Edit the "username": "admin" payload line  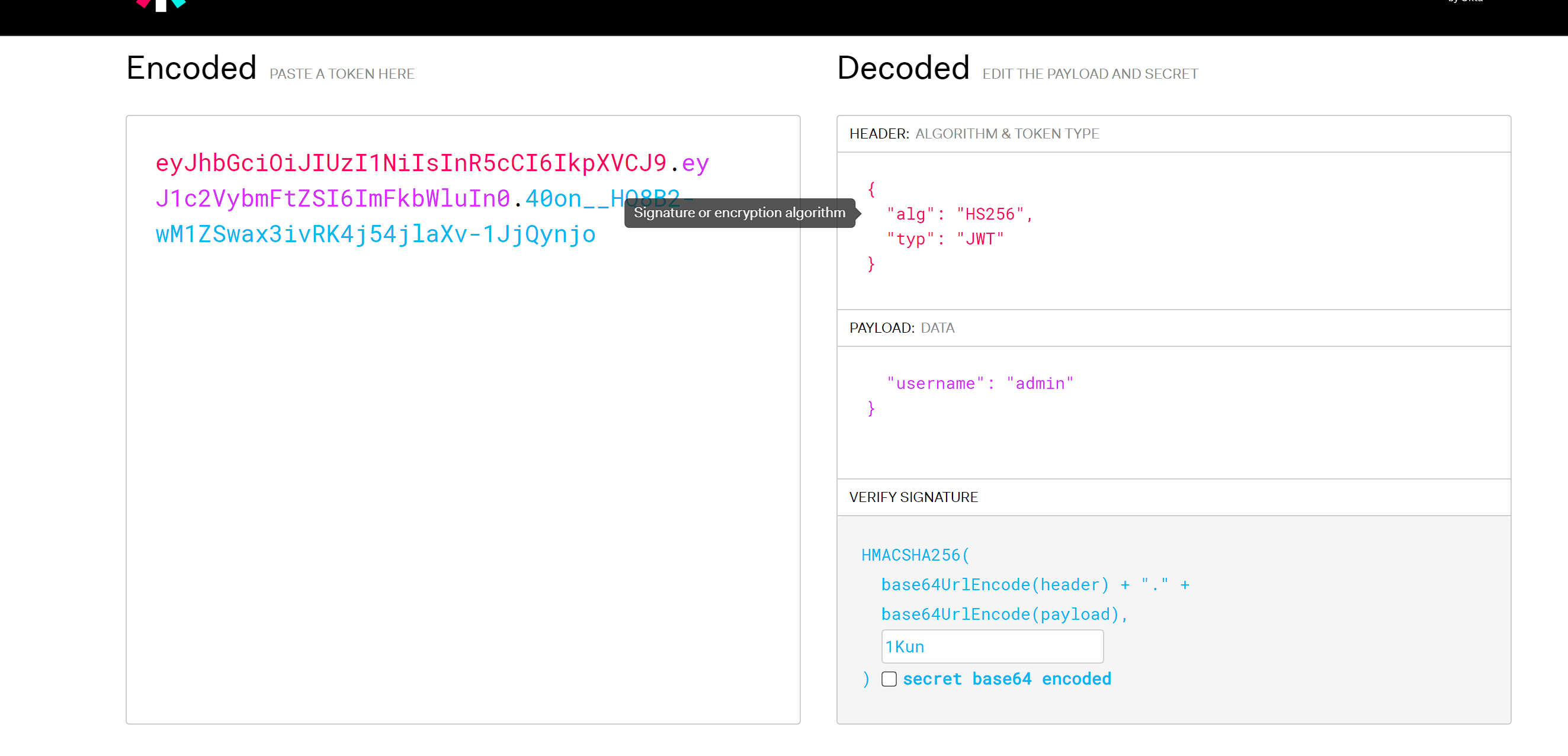coord(979,383)
